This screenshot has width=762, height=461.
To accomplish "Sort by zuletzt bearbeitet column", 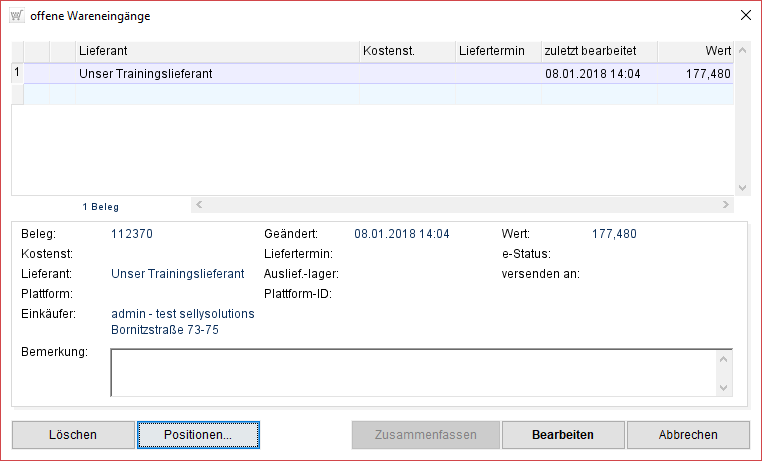I will click(x=597, y=51).
